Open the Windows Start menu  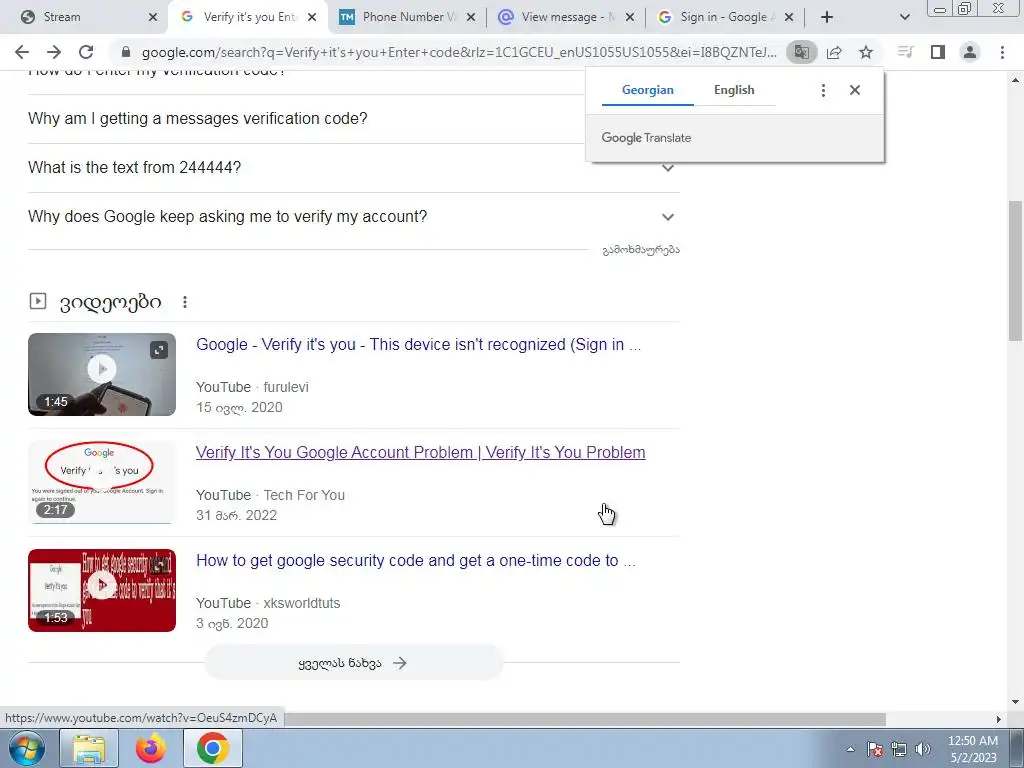tap(27, 748)
